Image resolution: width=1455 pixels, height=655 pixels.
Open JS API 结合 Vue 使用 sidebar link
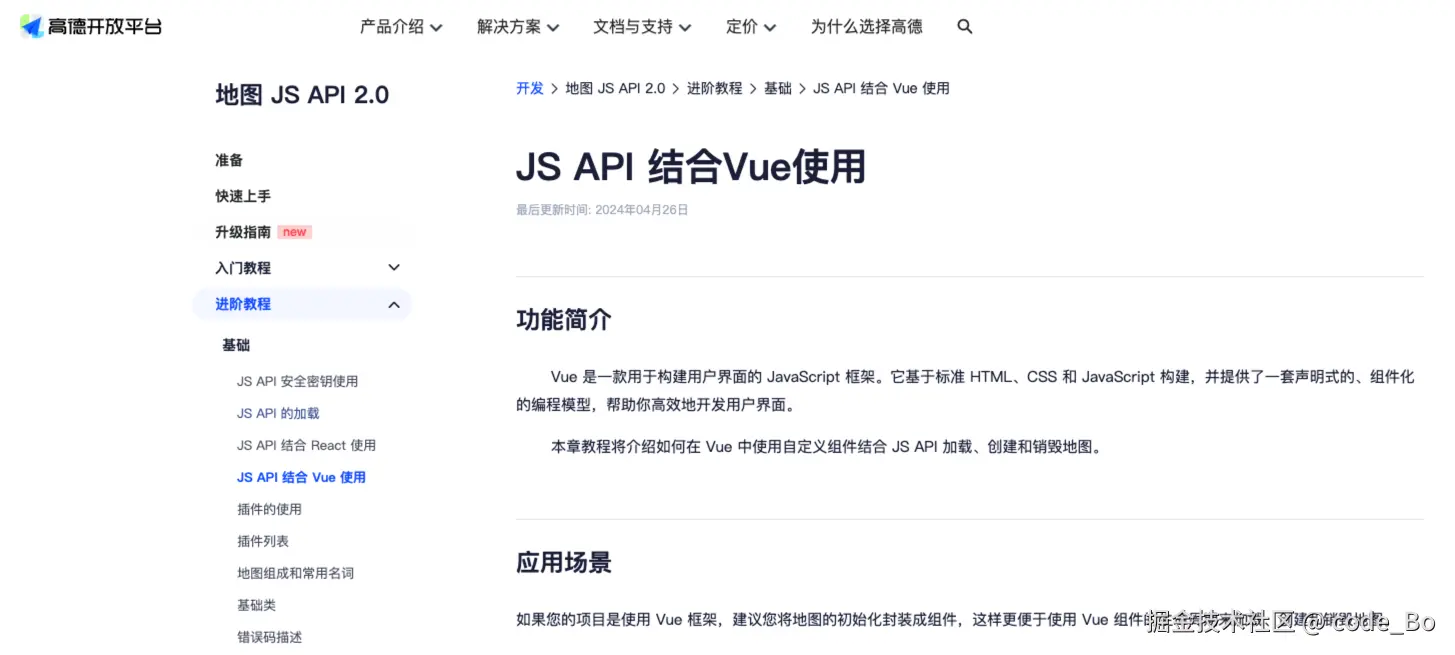[301, 477]
